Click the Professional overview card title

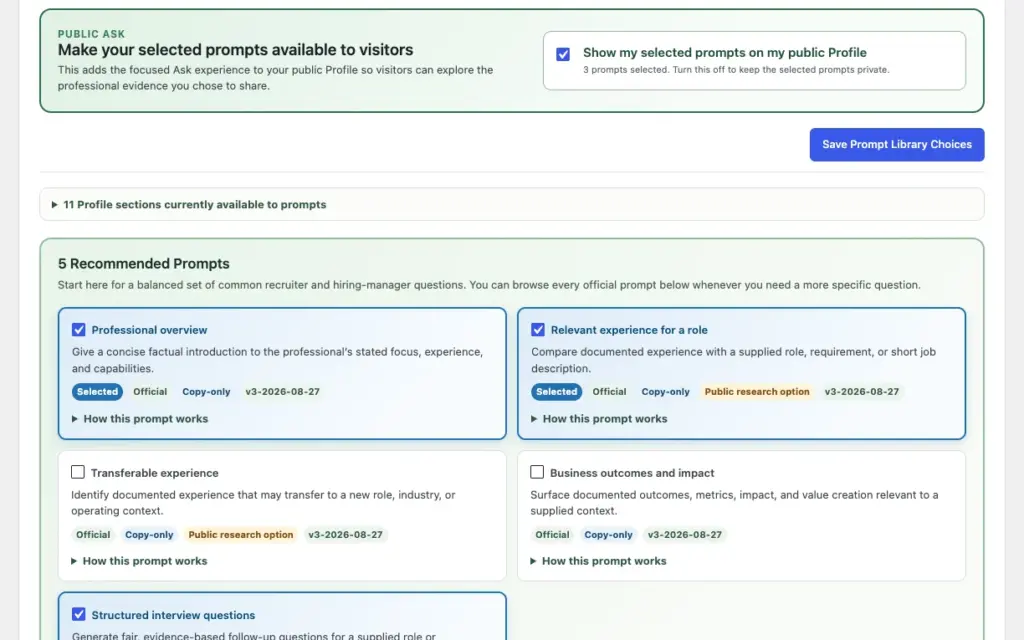(x=150, y=330)
